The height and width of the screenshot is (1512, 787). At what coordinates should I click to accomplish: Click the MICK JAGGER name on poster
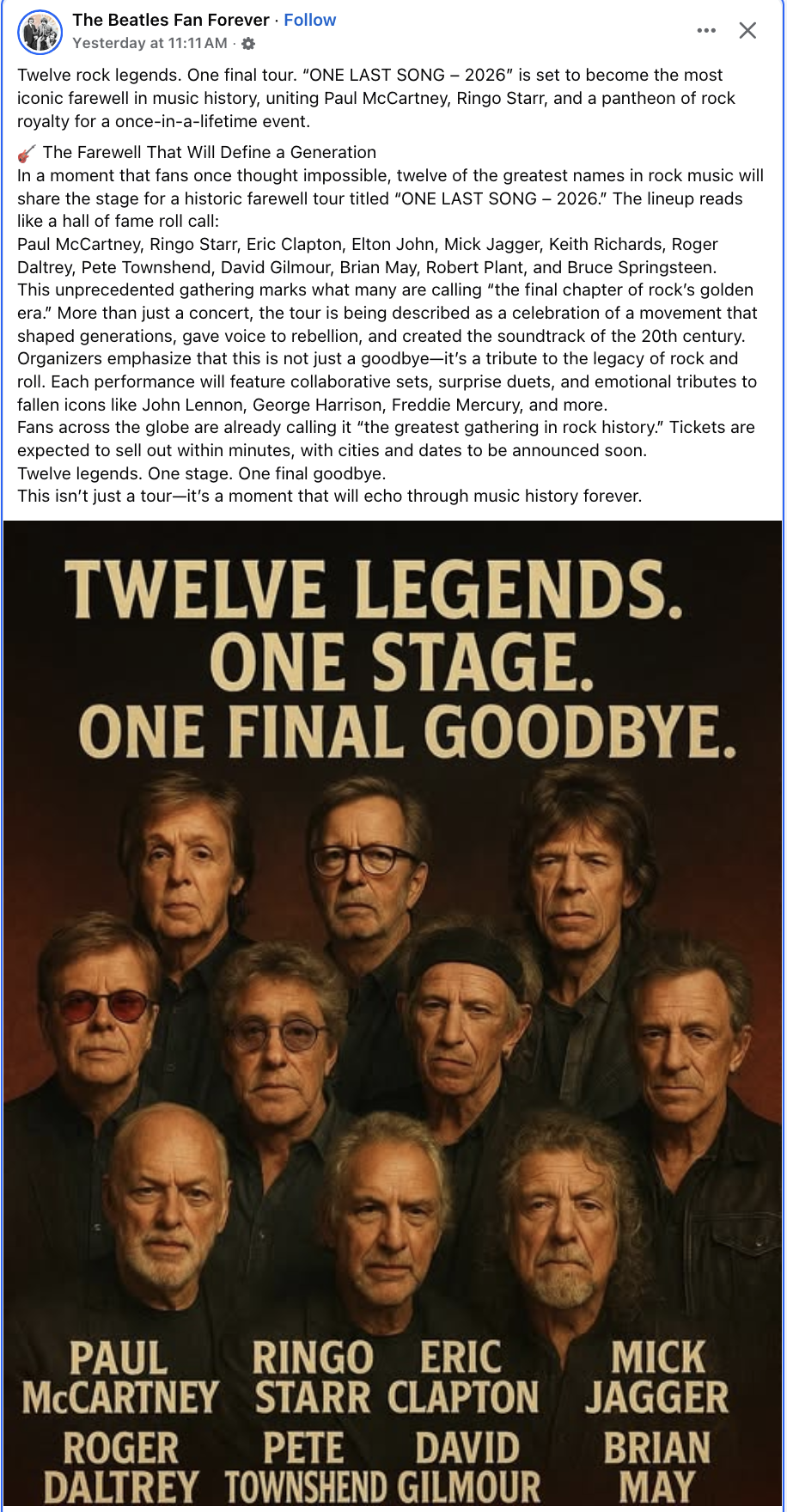coord(657,1378)
